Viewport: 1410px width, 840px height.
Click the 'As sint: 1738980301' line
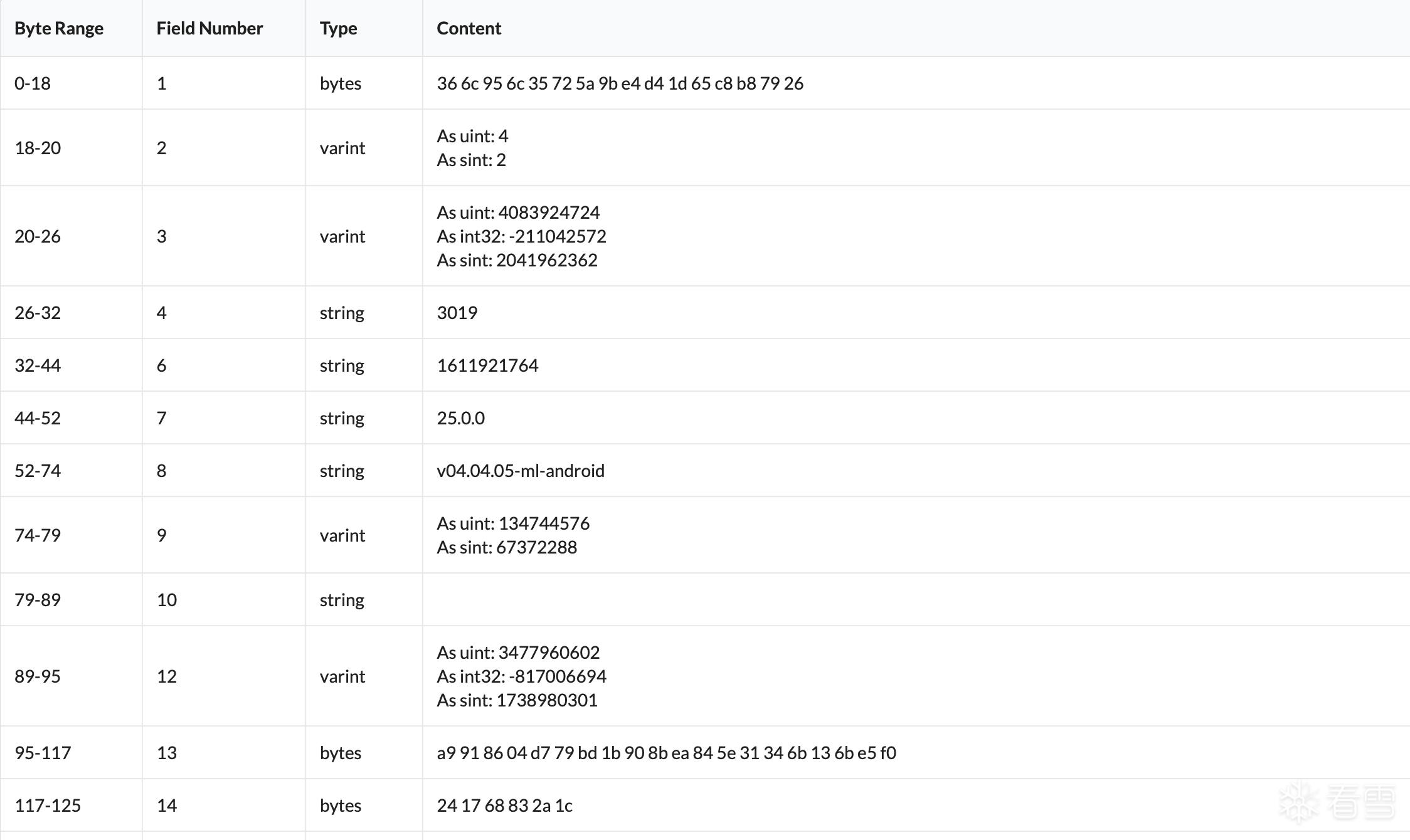click(517, 700)
